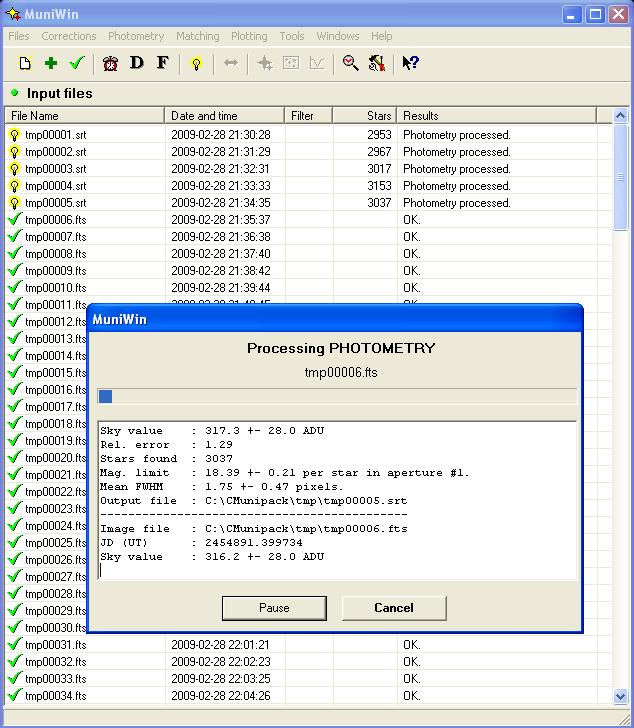Open the Files menu
Viewport: 634px width, 728px height.
19,36
